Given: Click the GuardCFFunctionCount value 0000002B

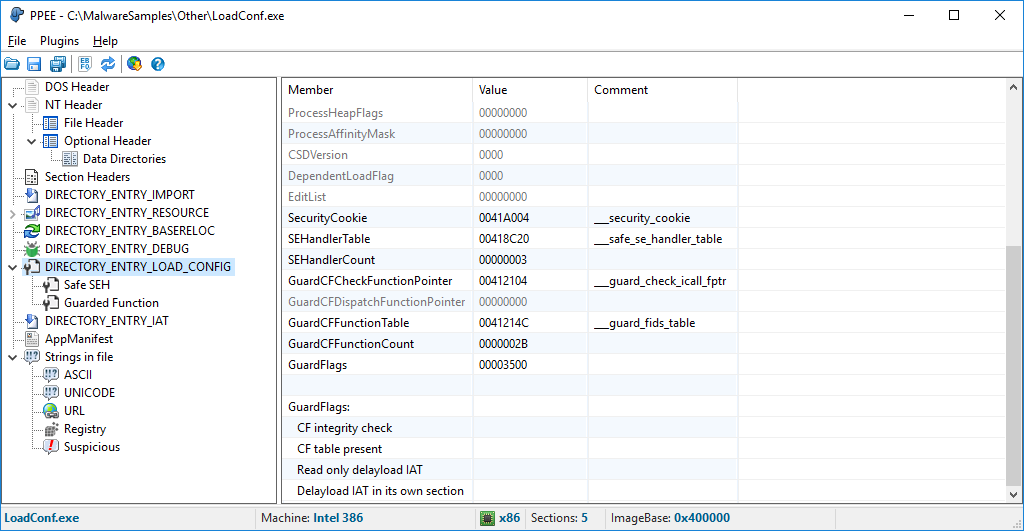Looking at the screenshot, I should (x=503, y=344).
